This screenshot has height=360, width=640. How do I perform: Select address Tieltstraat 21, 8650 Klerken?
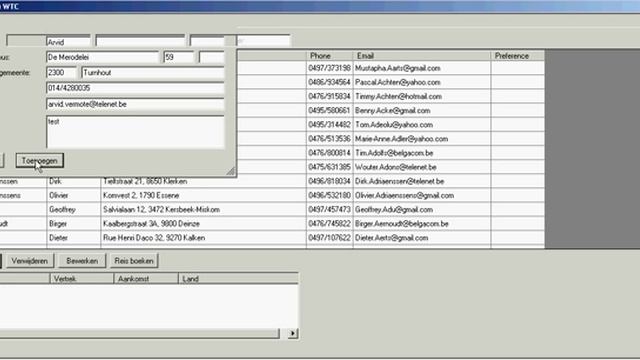[x=145, y=182]
